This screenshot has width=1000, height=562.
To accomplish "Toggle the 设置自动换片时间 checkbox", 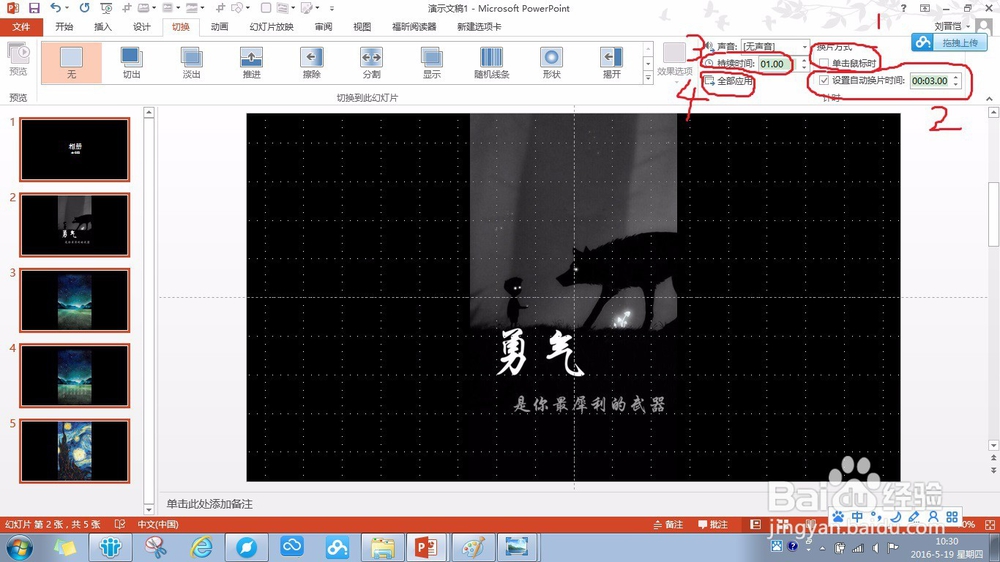I will coord(824,80).
